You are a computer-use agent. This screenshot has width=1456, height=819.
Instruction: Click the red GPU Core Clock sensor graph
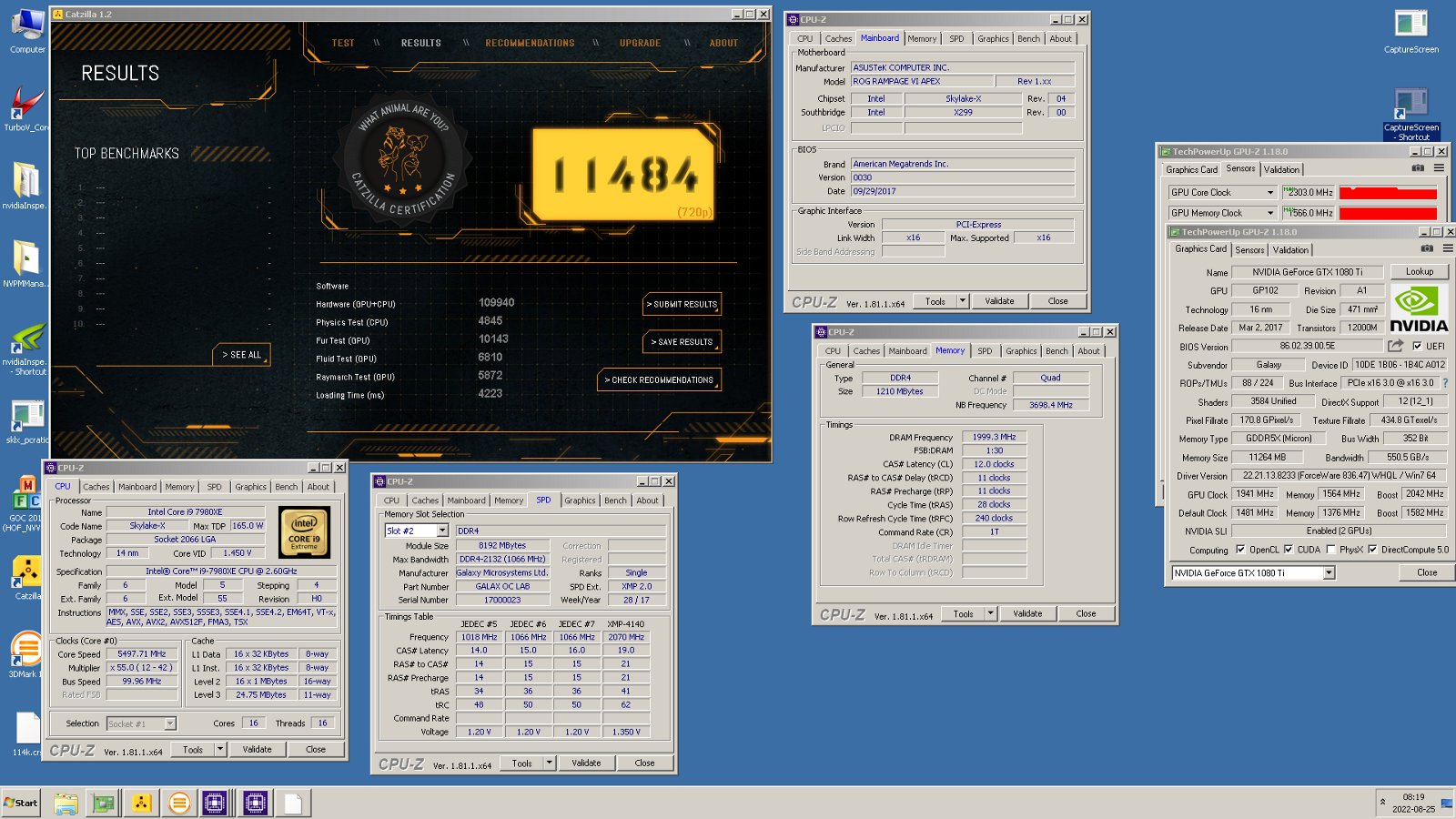tap(1388, 192)
